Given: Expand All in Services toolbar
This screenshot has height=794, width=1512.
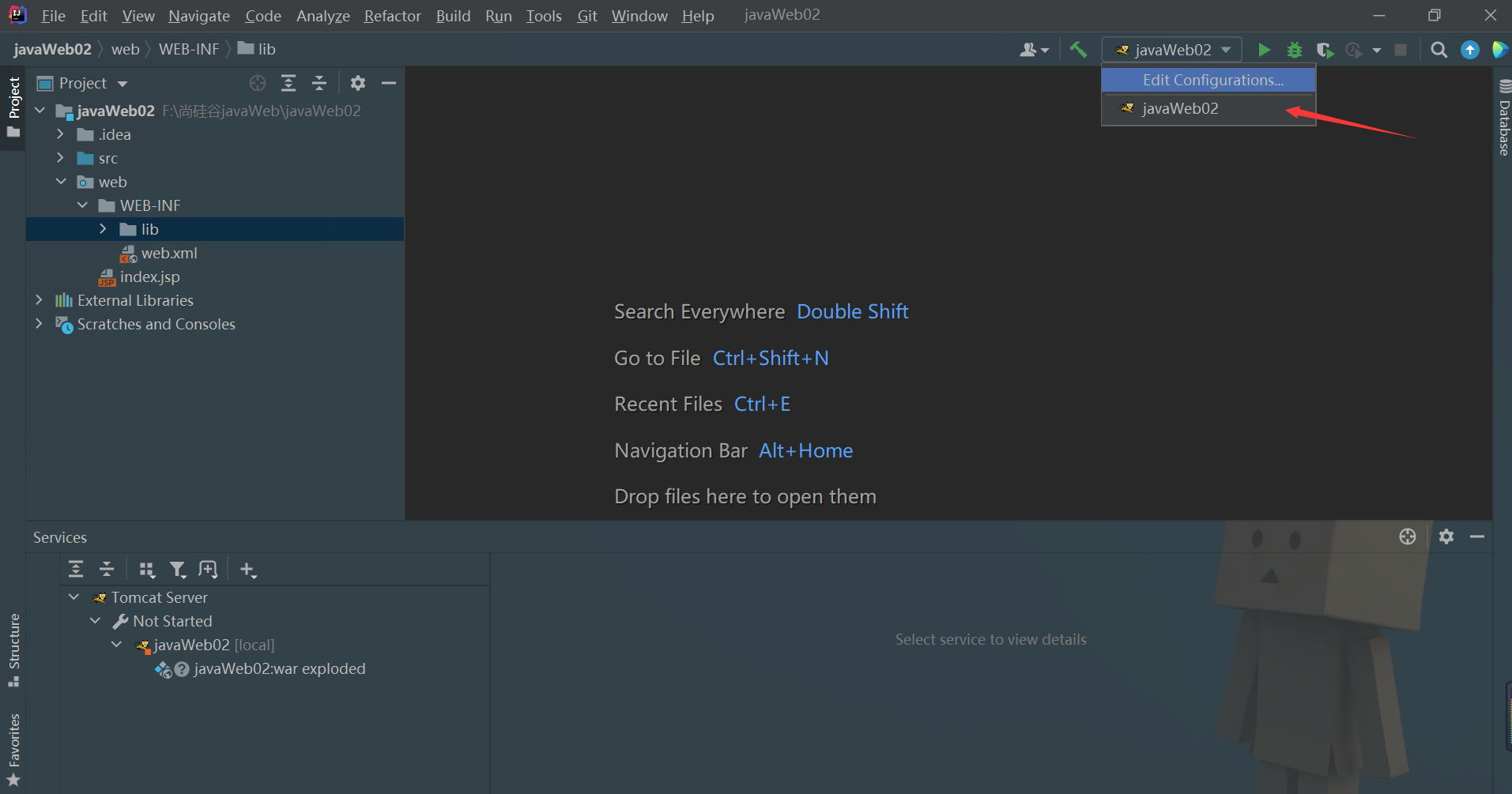Looking at the screenshot, I should point(76,569).
